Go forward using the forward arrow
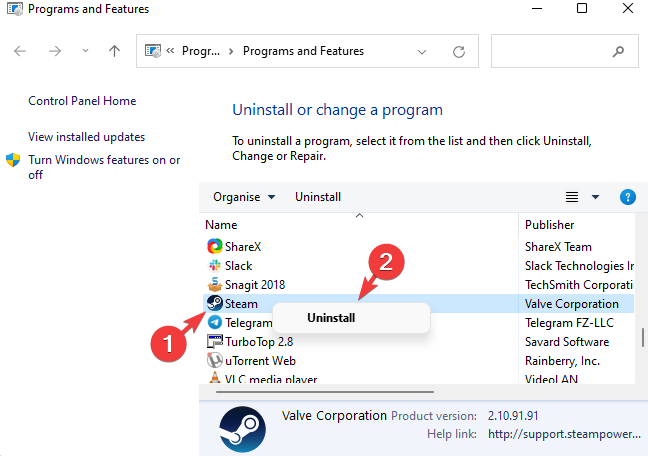 (55, 51)
